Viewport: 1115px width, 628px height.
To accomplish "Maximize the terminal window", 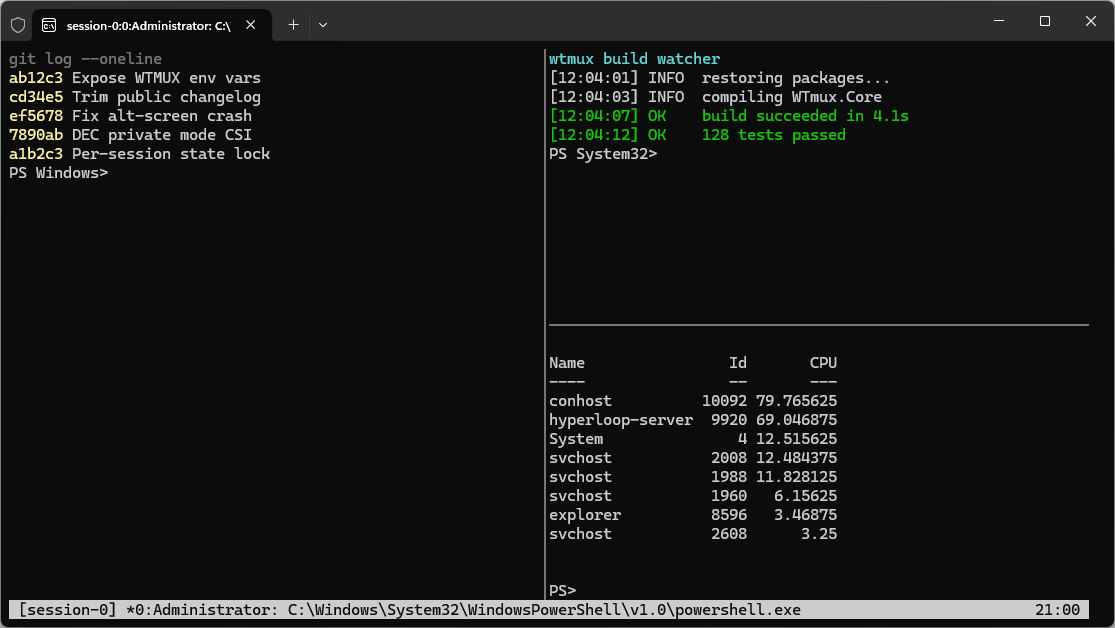I will [1045, 21].
